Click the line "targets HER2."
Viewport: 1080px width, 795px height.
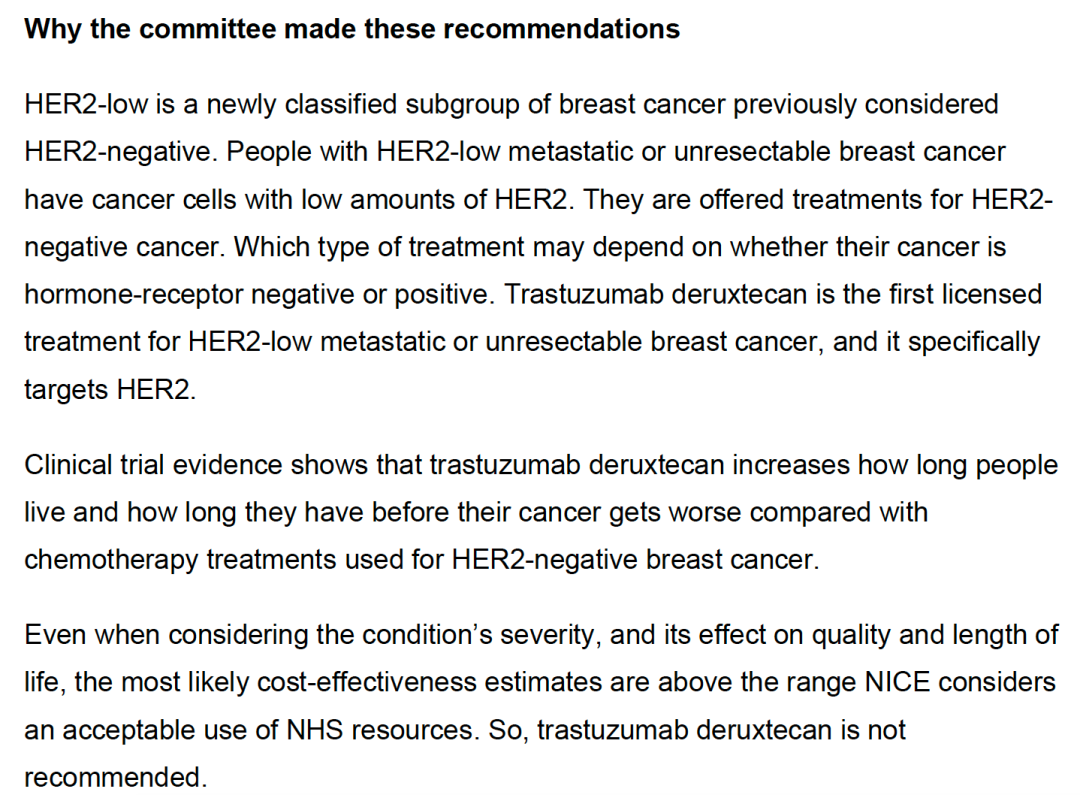coord(110,390)
